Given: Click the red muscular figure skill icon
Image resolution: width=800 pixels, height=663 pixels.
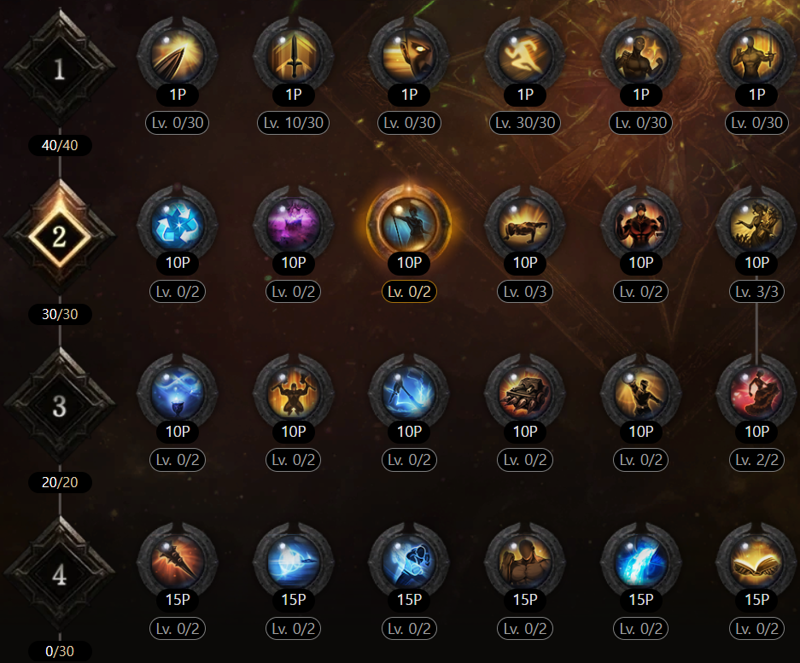Looking at the screenshot, I should coord(641,225).
